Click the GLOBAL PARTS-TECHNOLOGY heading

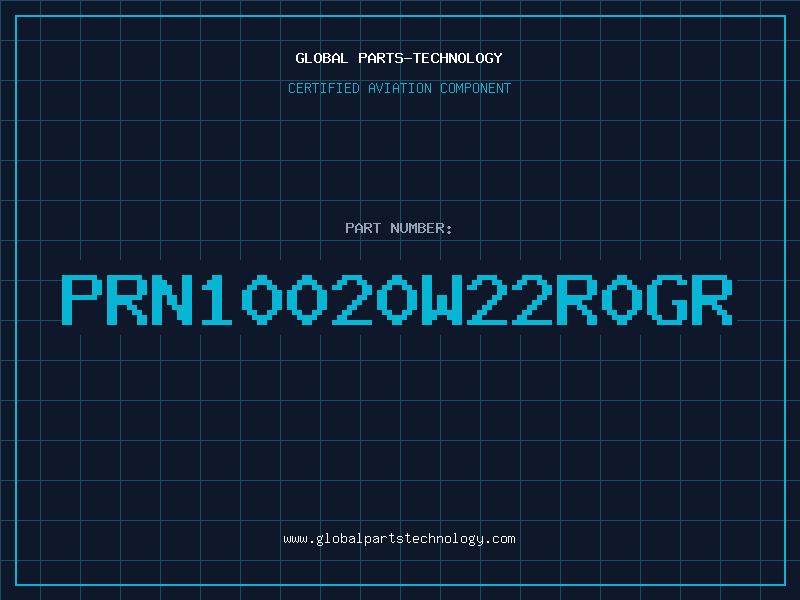[399, 58]
